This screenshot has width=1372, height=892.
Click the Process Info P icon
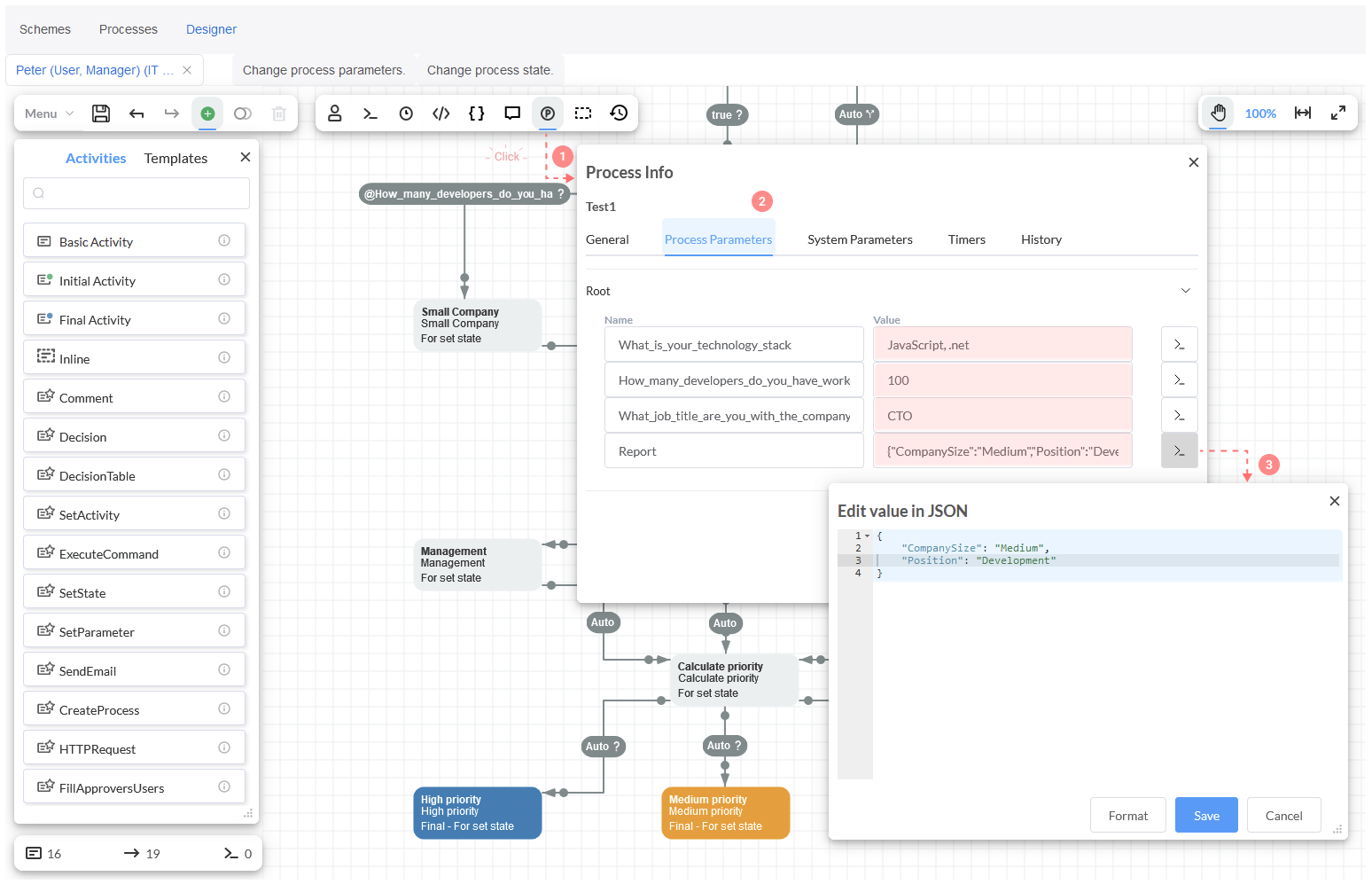click(x=548, y=113)
